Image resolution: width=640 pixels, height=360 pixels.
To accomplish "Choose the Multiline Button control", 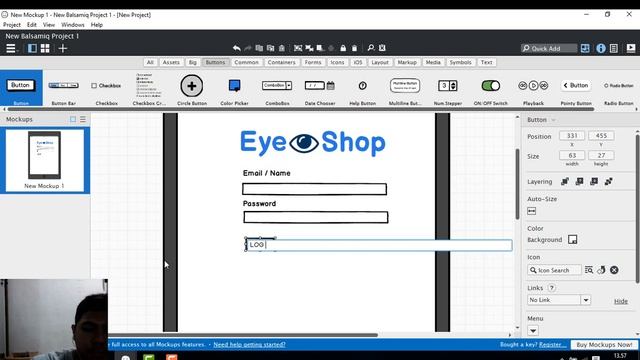I will [405, 90].
